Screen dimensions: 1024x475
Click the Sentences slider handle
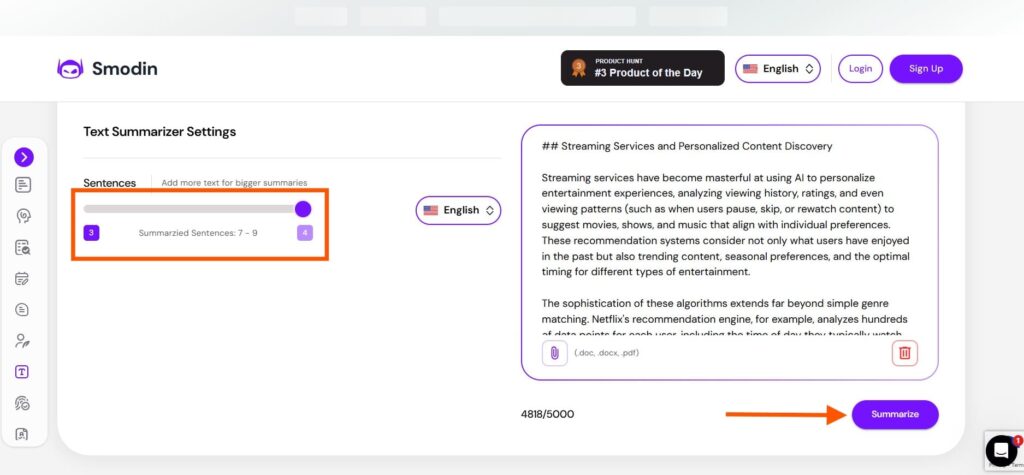tap(303, 209)
